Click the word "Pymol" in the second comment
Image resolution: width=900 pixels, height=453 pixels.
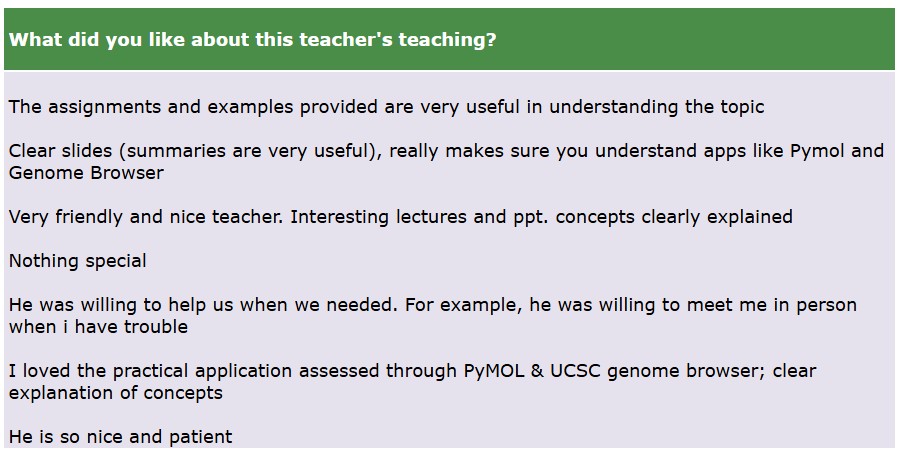[817, 152]
